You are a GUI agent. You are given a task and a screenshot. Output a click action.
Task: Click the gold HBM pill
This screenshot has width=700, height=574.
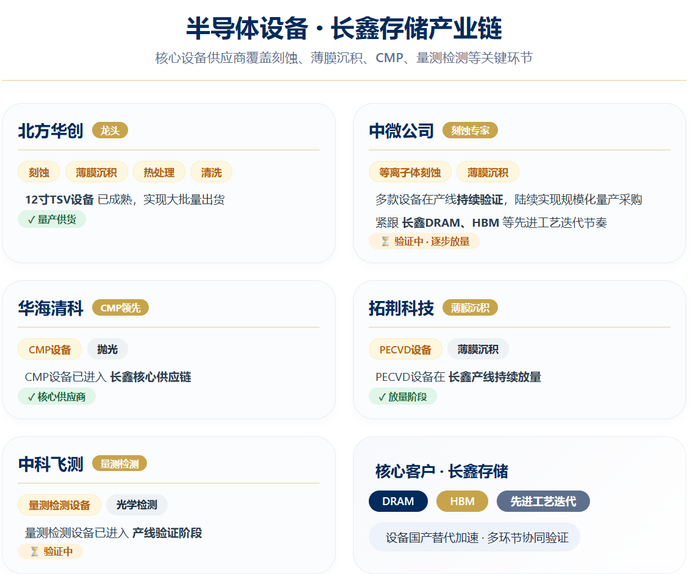(462, 501)
